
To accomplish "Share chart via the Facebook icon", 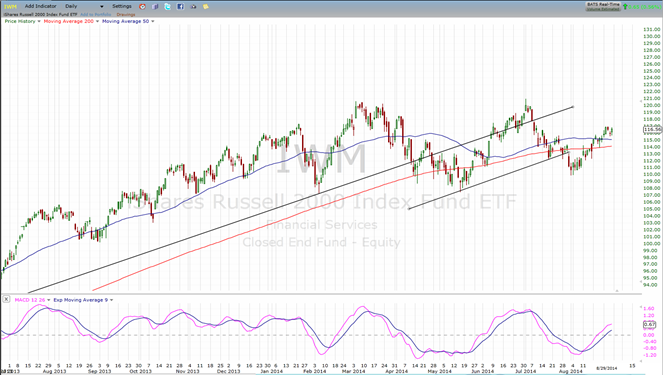I will pyautogui.click(x=181, y=6).
